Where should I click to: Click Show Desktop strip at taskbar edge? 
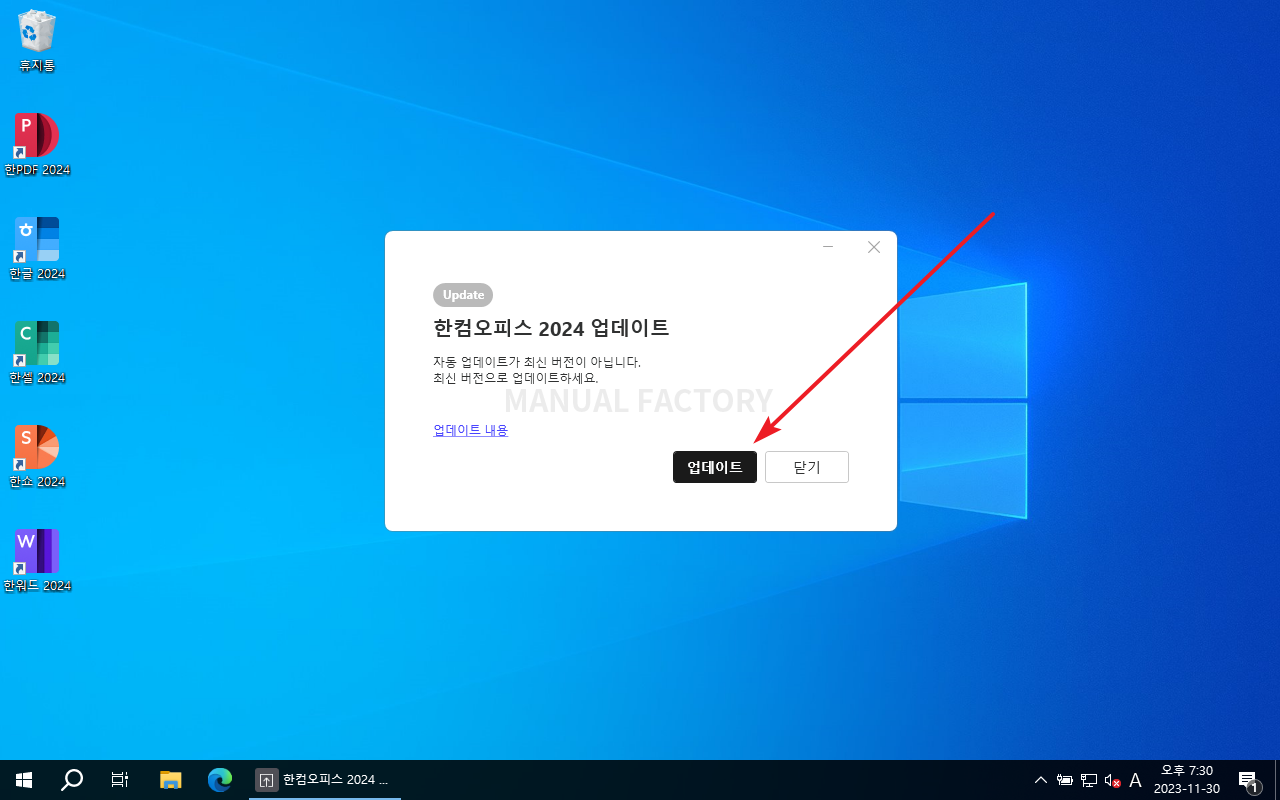pos(1277,780)
